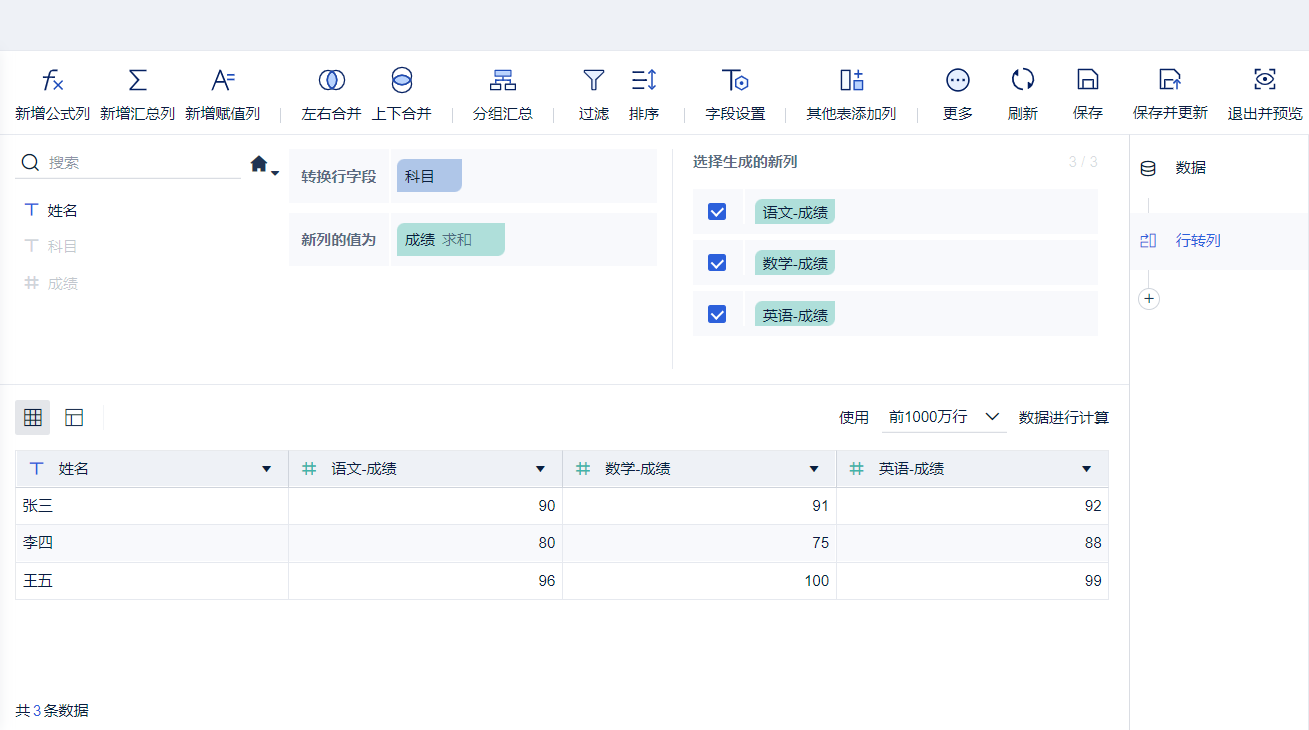Click the 王五 name cell

click(x=152, y=581)
